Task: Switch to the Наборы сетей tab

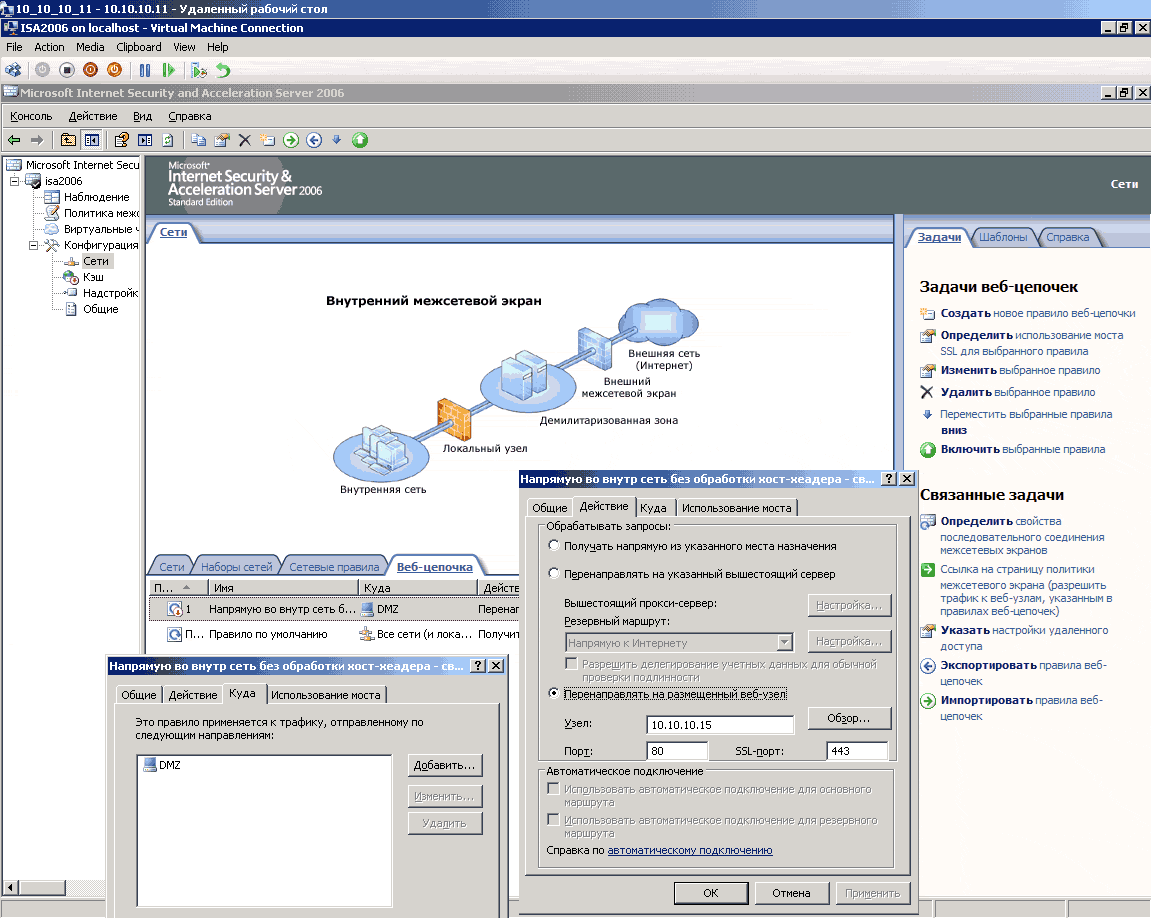Action: [x=236, y=567]
